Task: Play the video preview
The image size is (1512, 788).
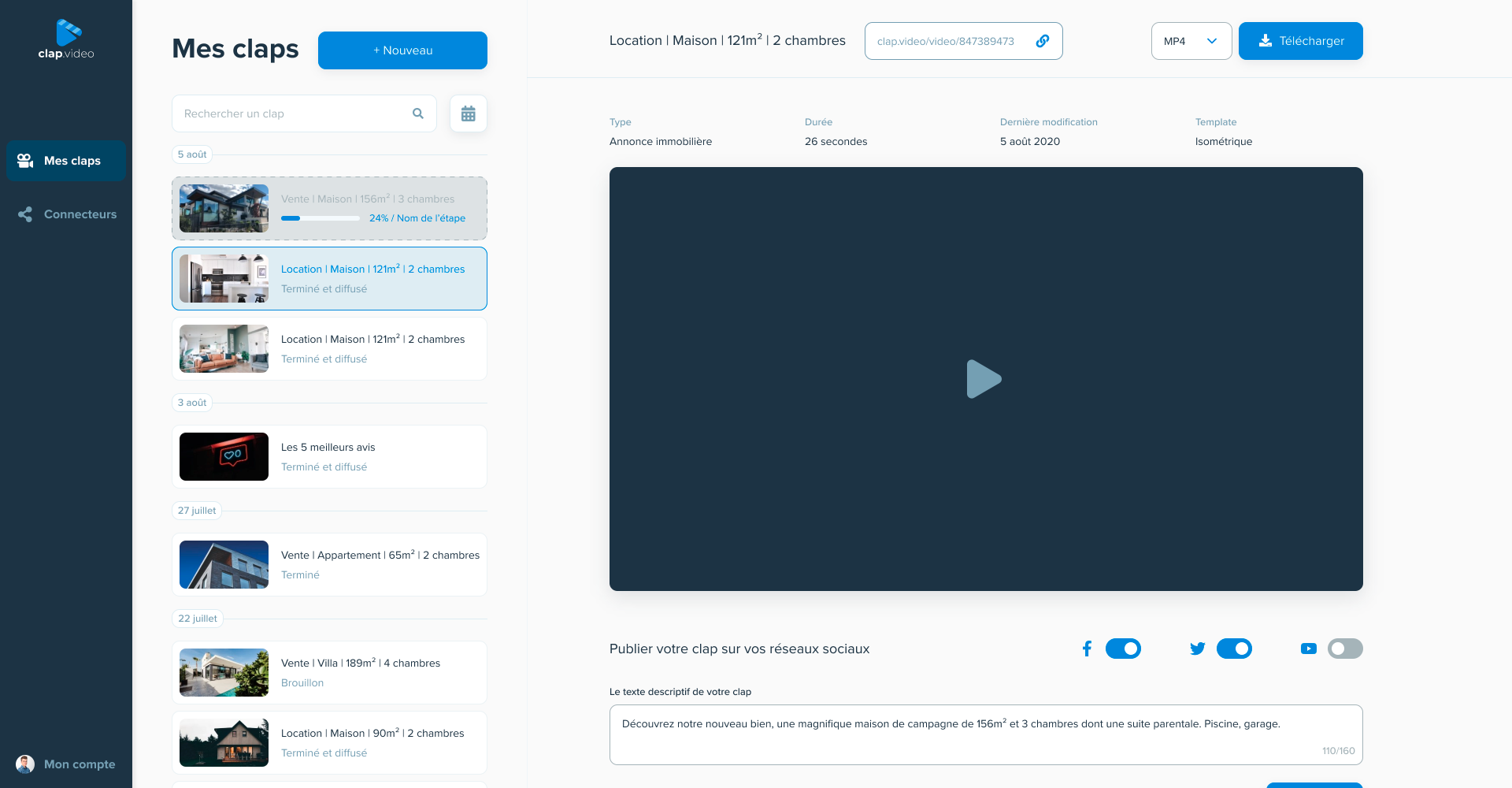Action: point(984,379)
